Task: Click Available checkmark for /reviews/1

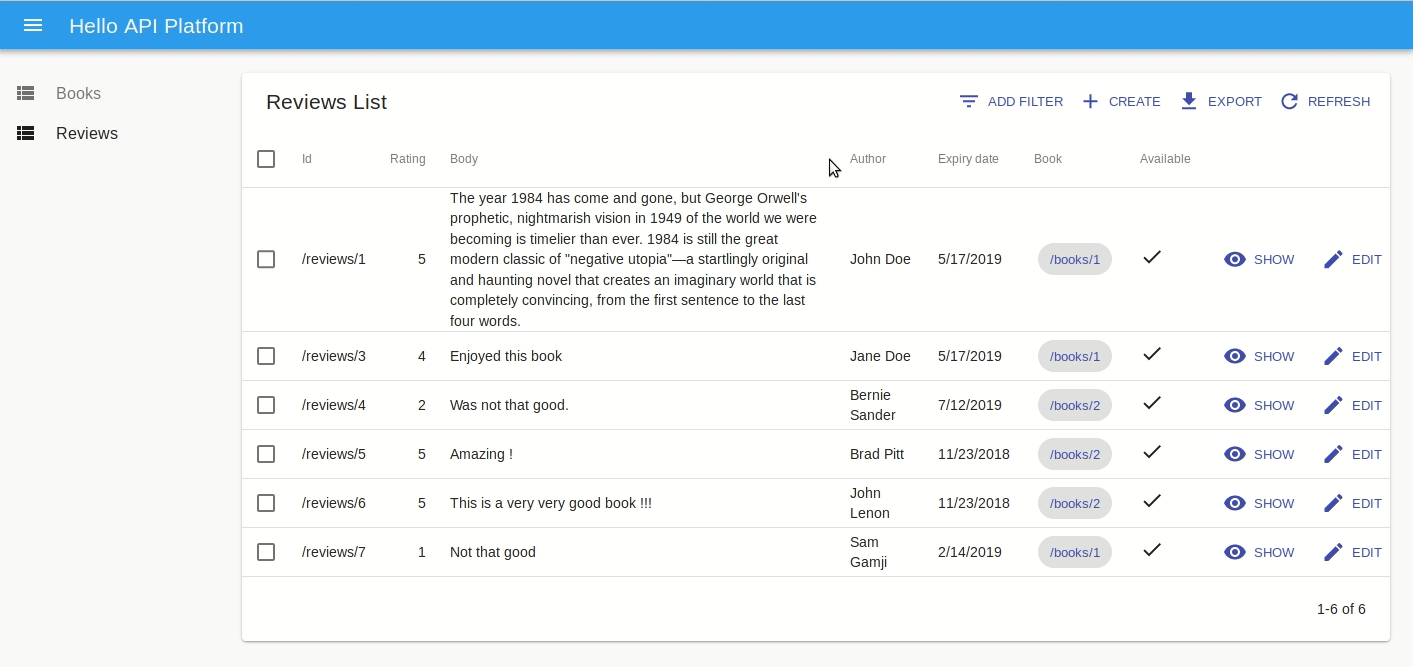Action: [x=1152, y=257]
